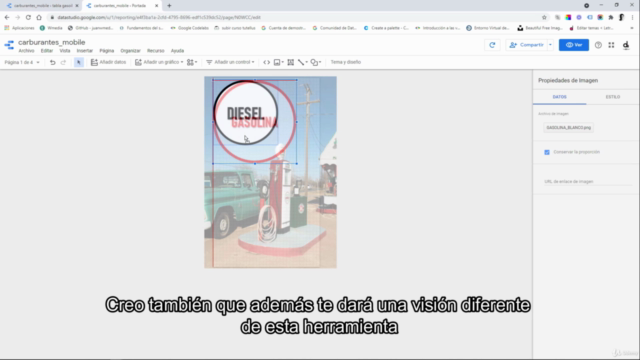Activate the selection mode arrow tool
Image resolution: width=640 pixels, height=360 pixels.
(x=79, y=62)
